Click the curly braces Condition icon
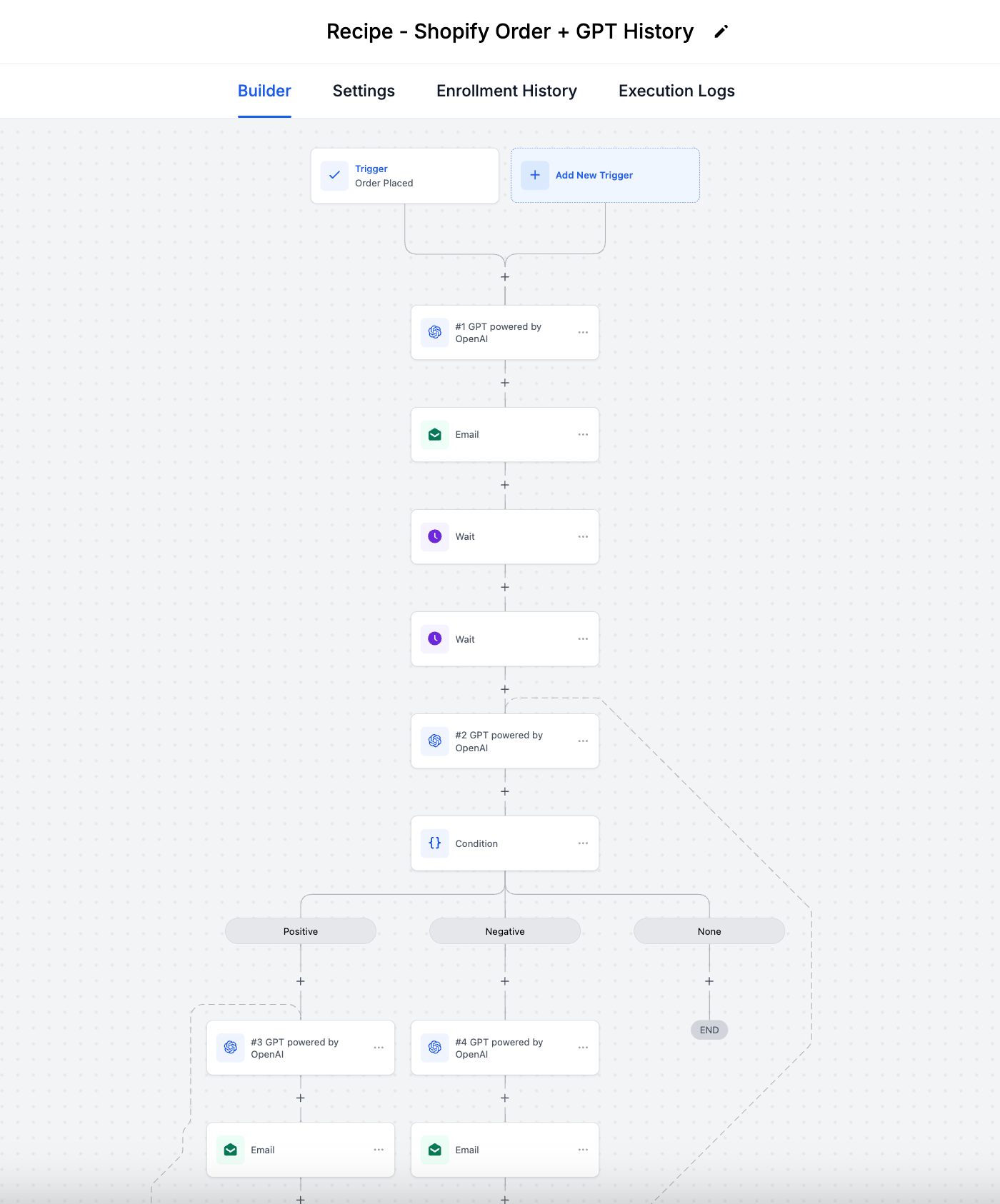The height and width of the screenshot is (1204, 1000). [434, 843]
